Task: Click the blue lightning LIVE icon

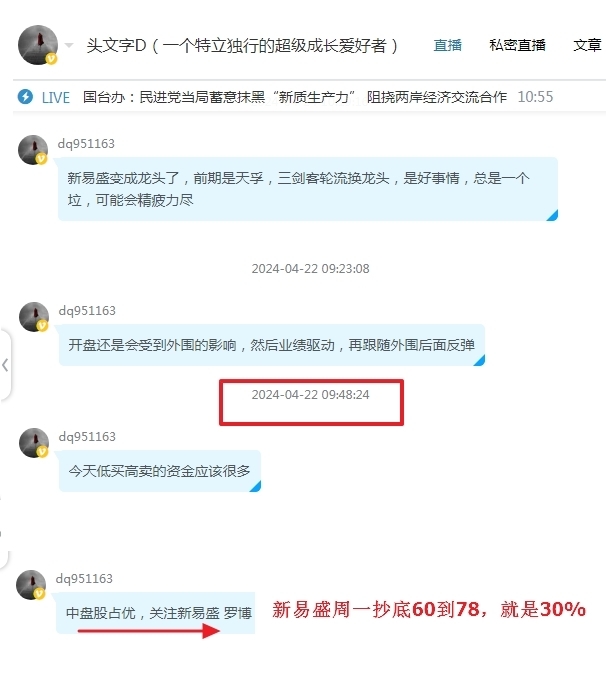Action: click(x=25, y=97)
